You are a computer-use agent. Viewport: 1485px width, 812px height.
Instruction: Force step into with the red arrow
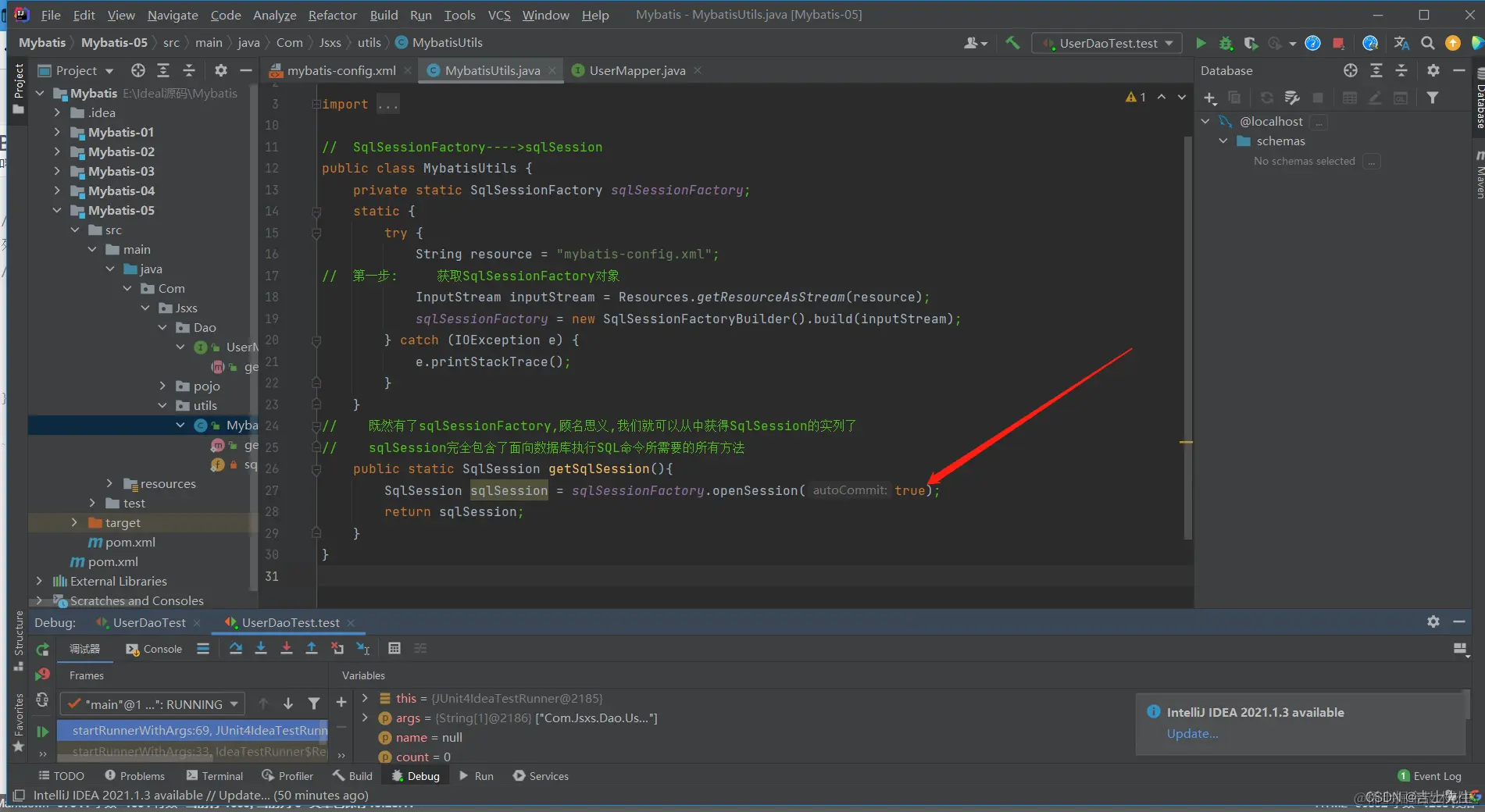(287, 648)
